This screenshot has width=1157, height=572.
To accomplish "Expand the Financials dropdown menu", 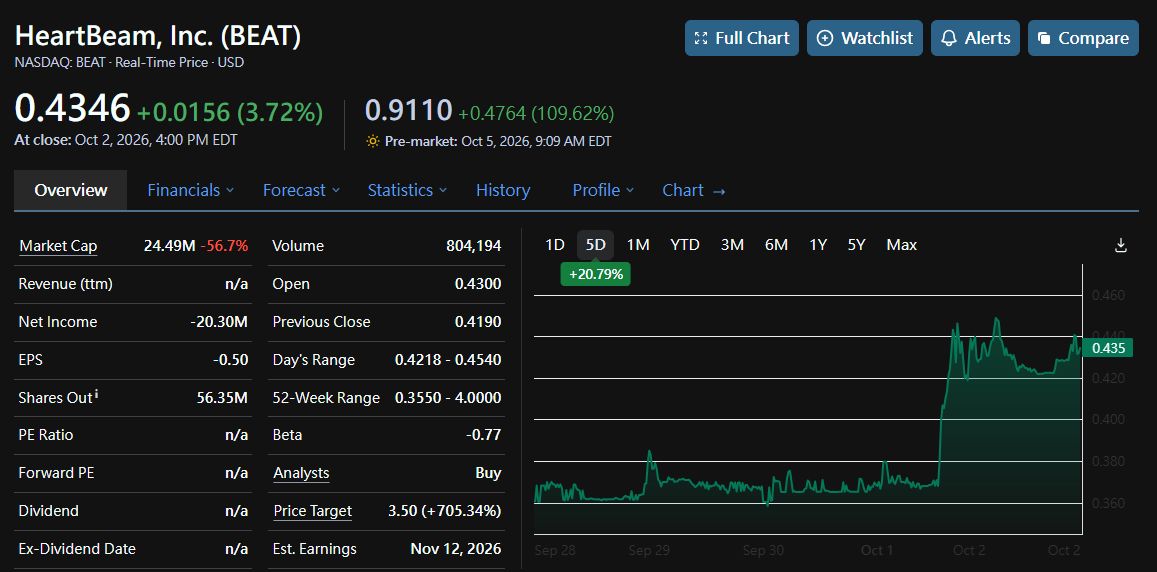I will click(x=190, y=190).
